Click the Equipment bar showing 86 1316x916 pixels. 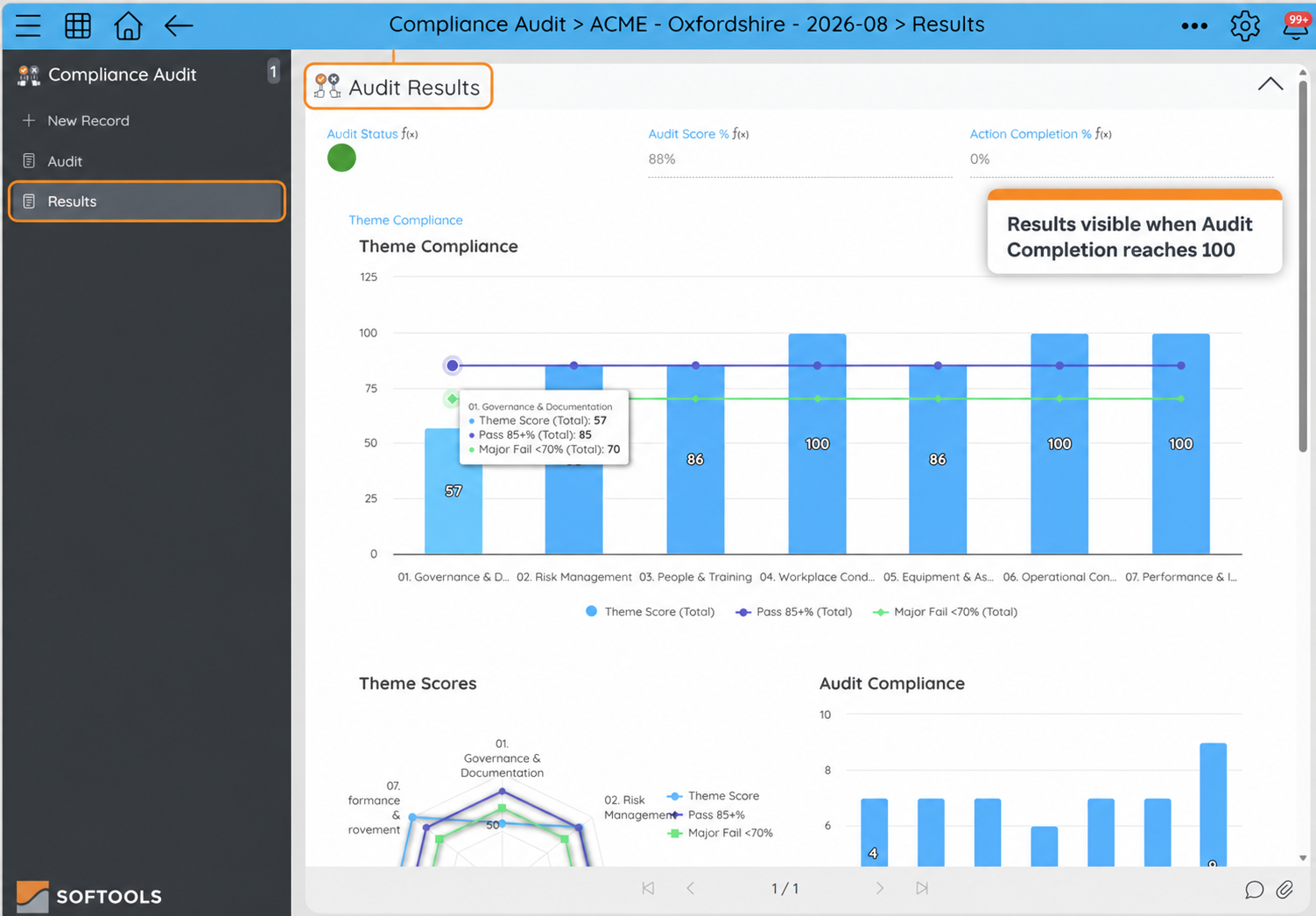(938, 459)
